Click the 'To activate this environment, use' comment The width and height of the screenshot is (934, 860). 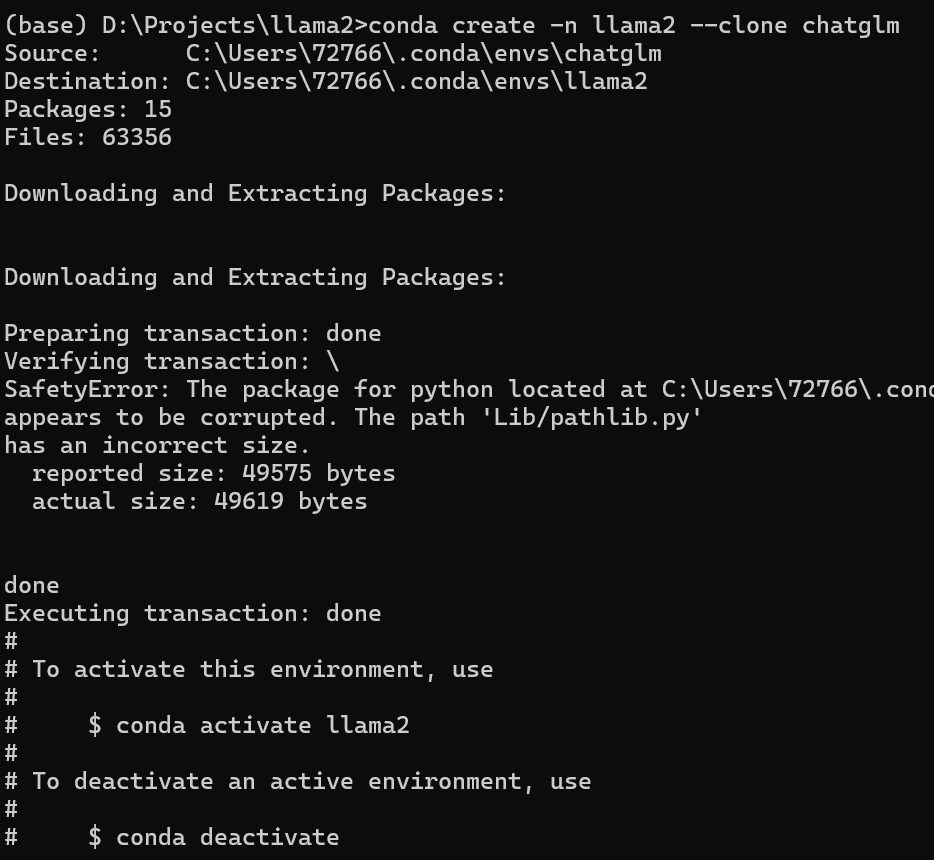tap(262, 669)
